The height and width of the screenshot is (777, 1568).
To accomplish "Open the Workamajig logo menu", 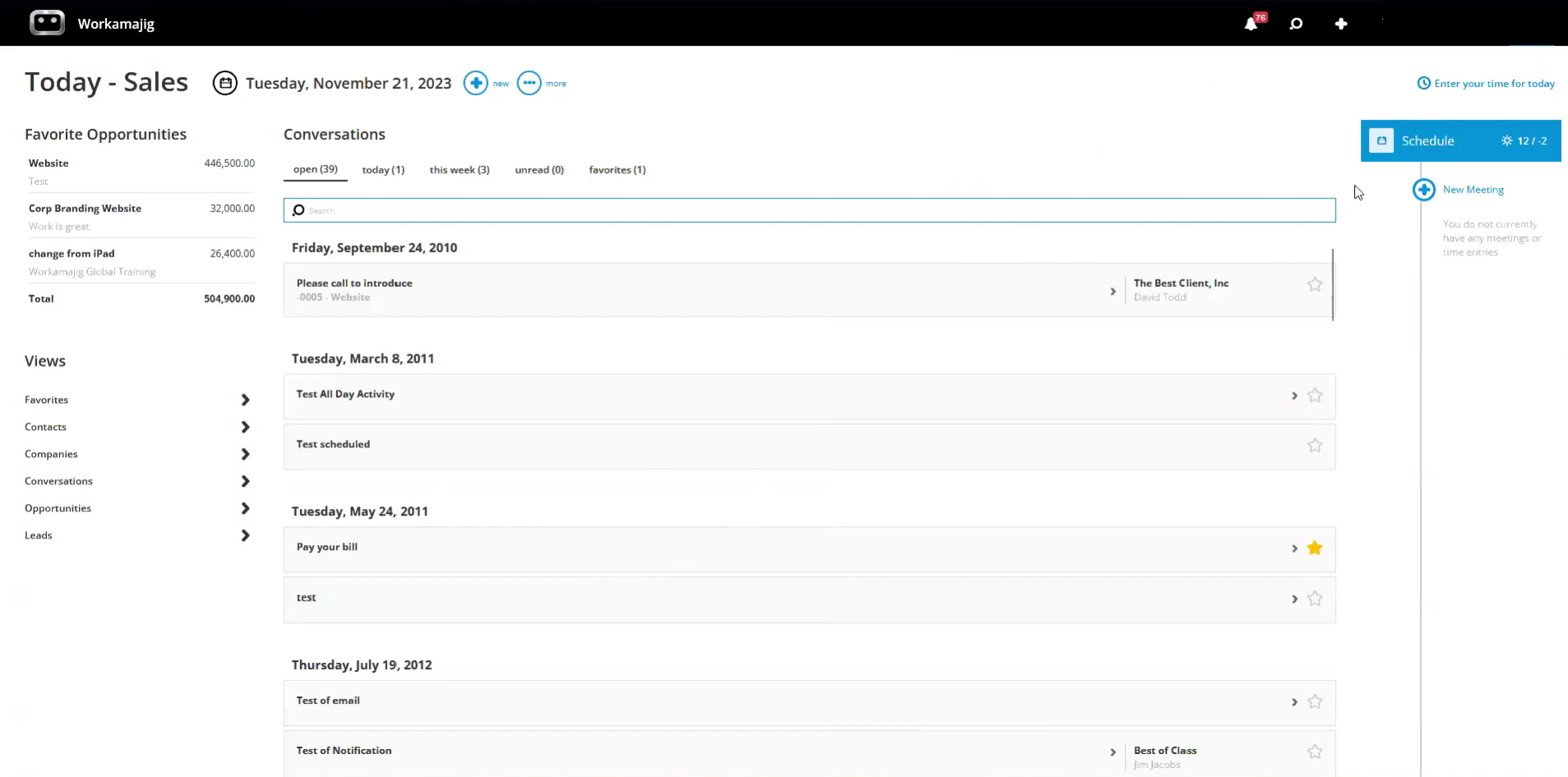I will [47, 23].
